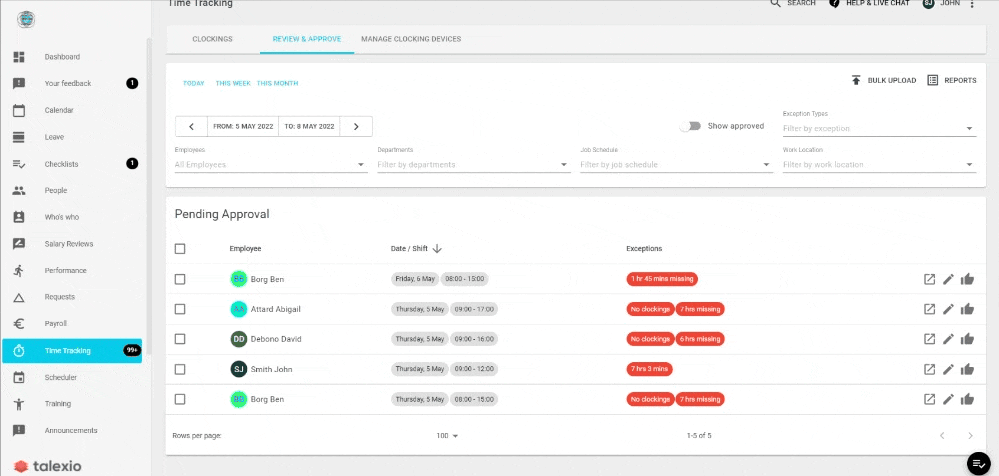Open Filter by job schedule dropdown
Screen dimensions: 999x476
[x=676, y=164]
